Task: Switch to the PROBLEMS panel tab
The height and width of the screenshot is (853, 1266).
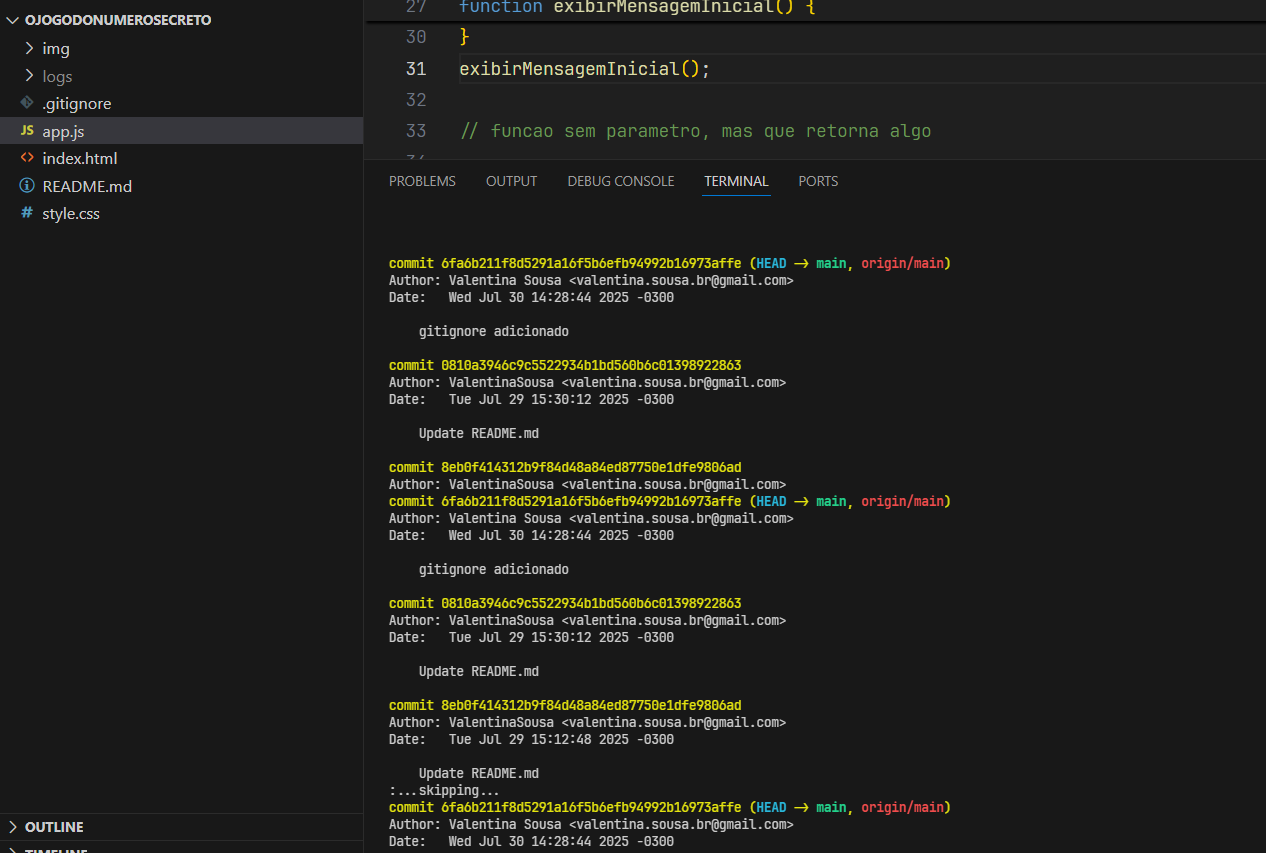Action: click(422, 181)
